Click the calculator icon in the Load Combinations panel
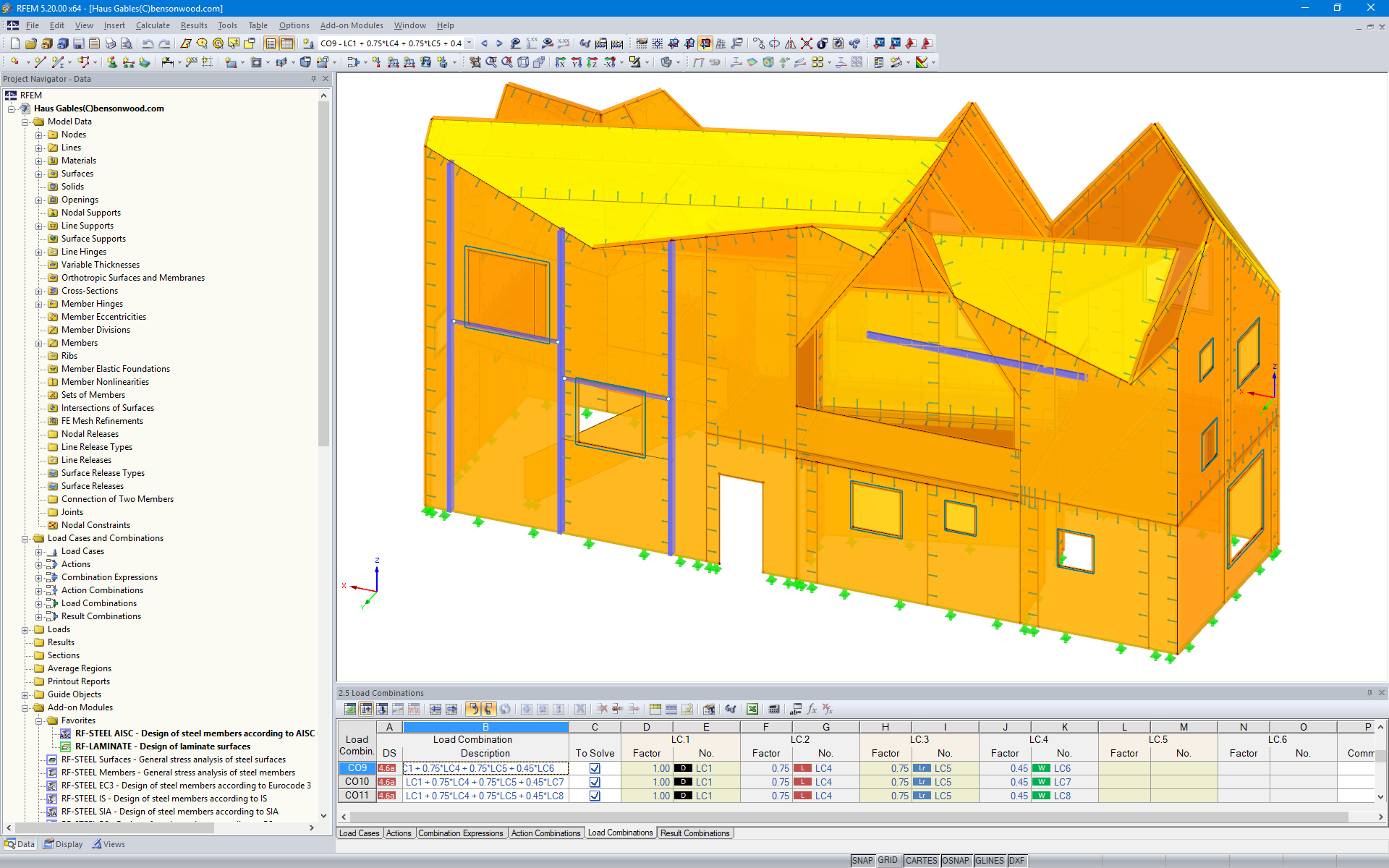 773,710
